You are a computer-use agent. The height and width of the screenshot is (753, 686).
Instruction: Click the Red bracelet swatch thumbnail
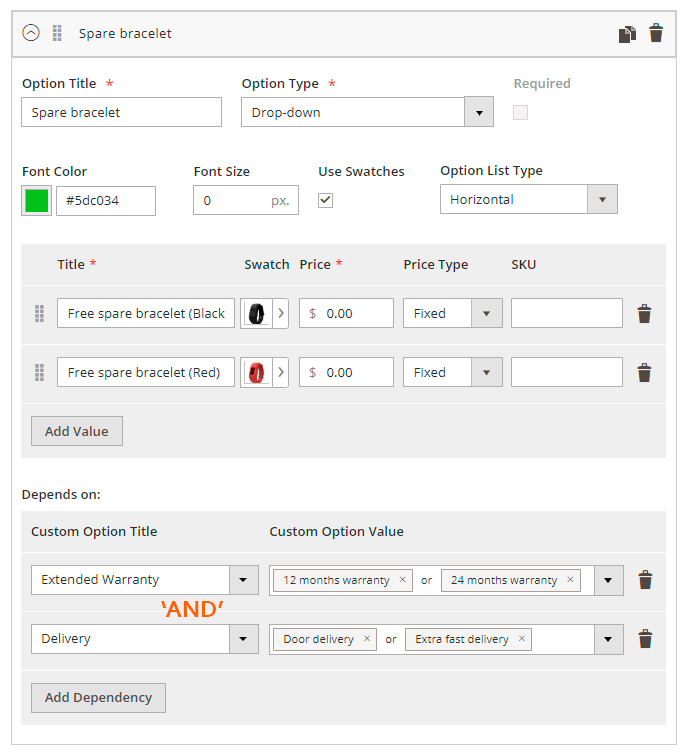(256, 373)
